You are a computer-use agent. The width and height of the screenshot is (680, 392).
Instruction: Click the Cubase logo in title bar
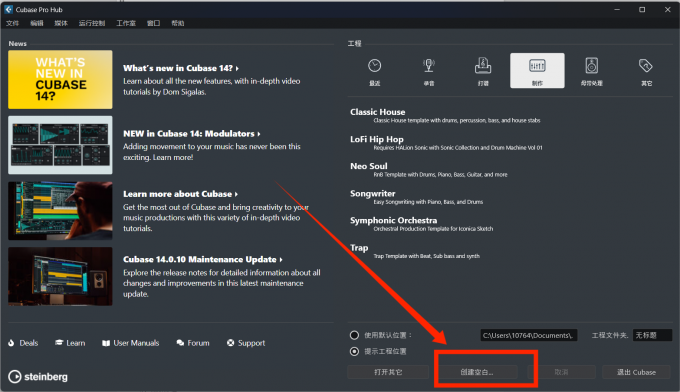pos(8,9)
